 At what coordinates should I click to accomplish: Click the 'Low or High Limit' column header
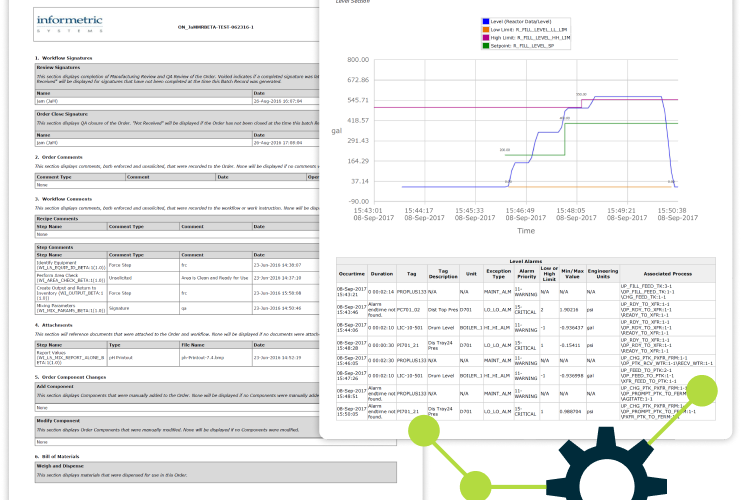[549, 274]
